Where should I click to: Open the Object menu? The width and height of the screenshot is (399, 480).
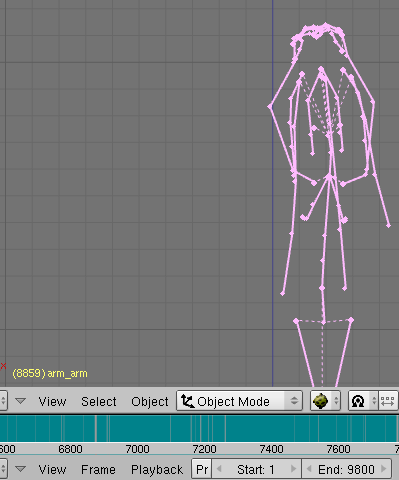point(150,401)
